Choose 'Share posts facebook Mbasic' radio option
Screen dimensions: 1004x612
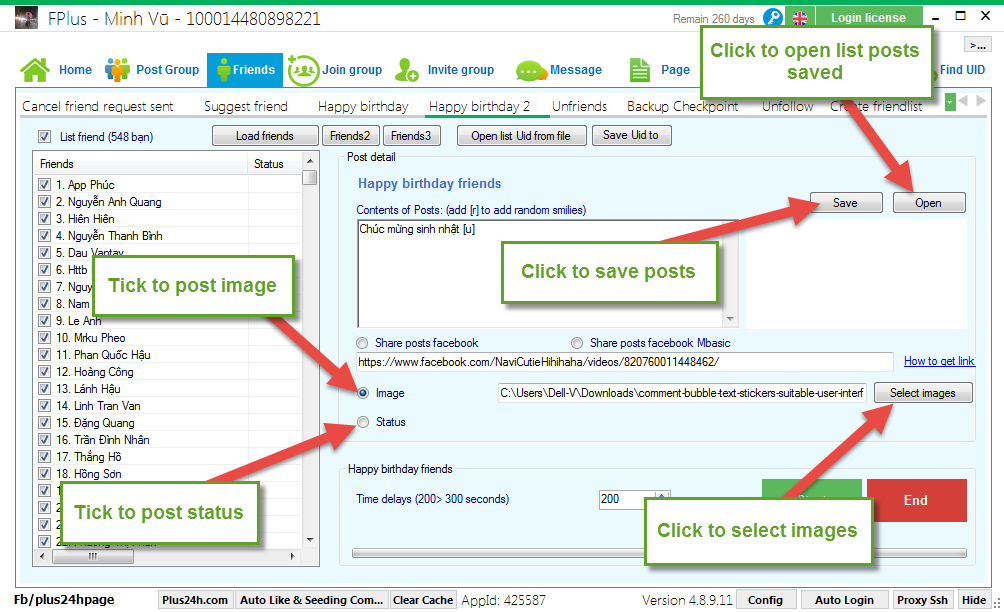pyautogui.click(x=577, y=343)
